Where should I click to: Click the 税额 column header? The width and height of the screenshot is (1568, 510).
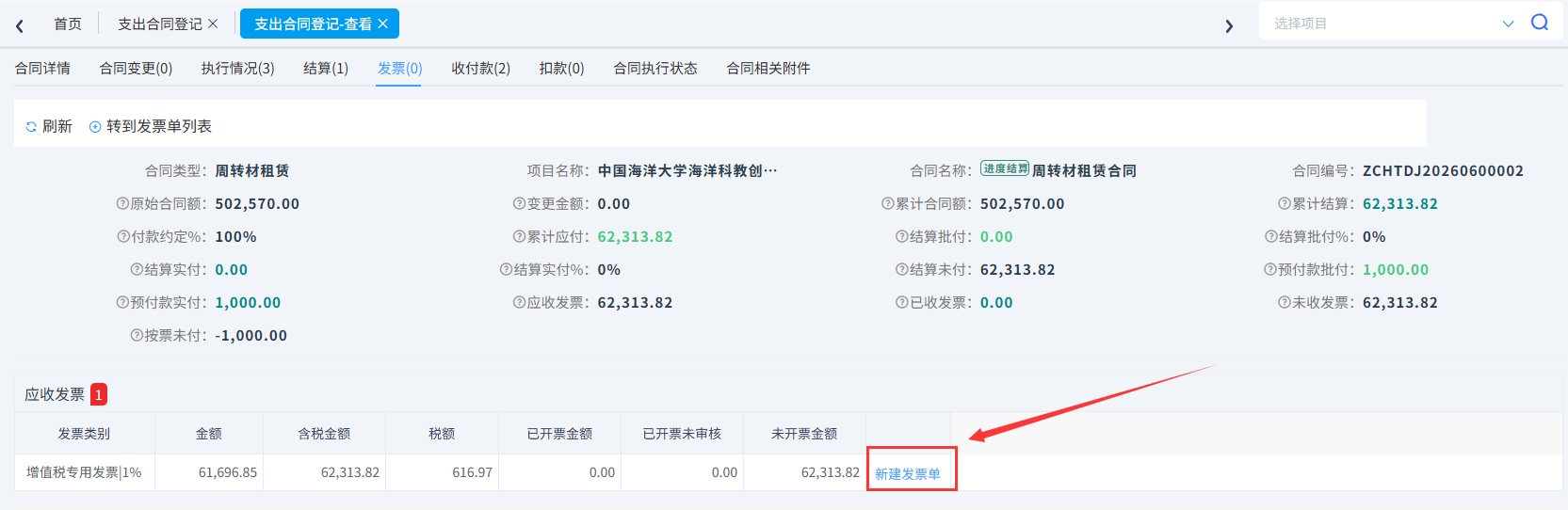point(442,434)
